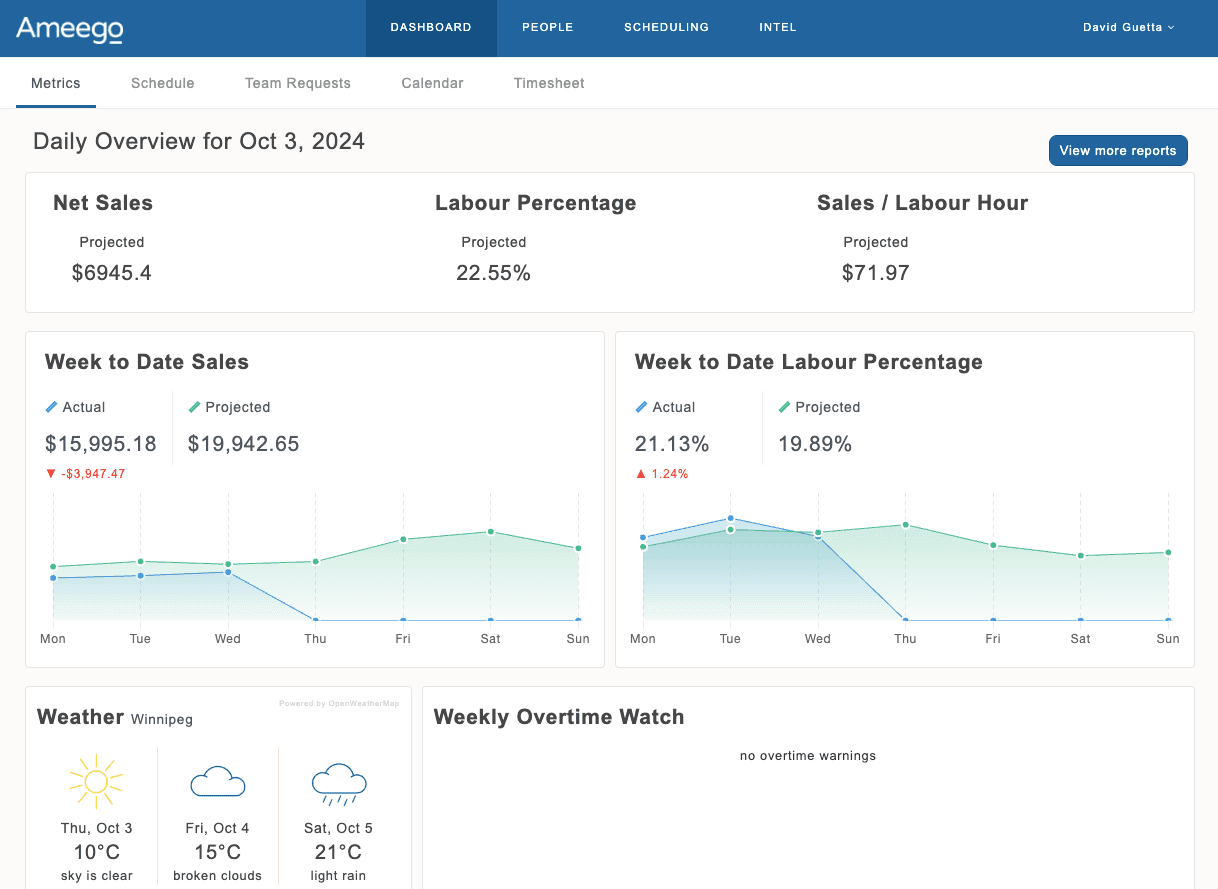Click the View more reports button
The width and height of the screenshot is (1218, 889).
1117,151
